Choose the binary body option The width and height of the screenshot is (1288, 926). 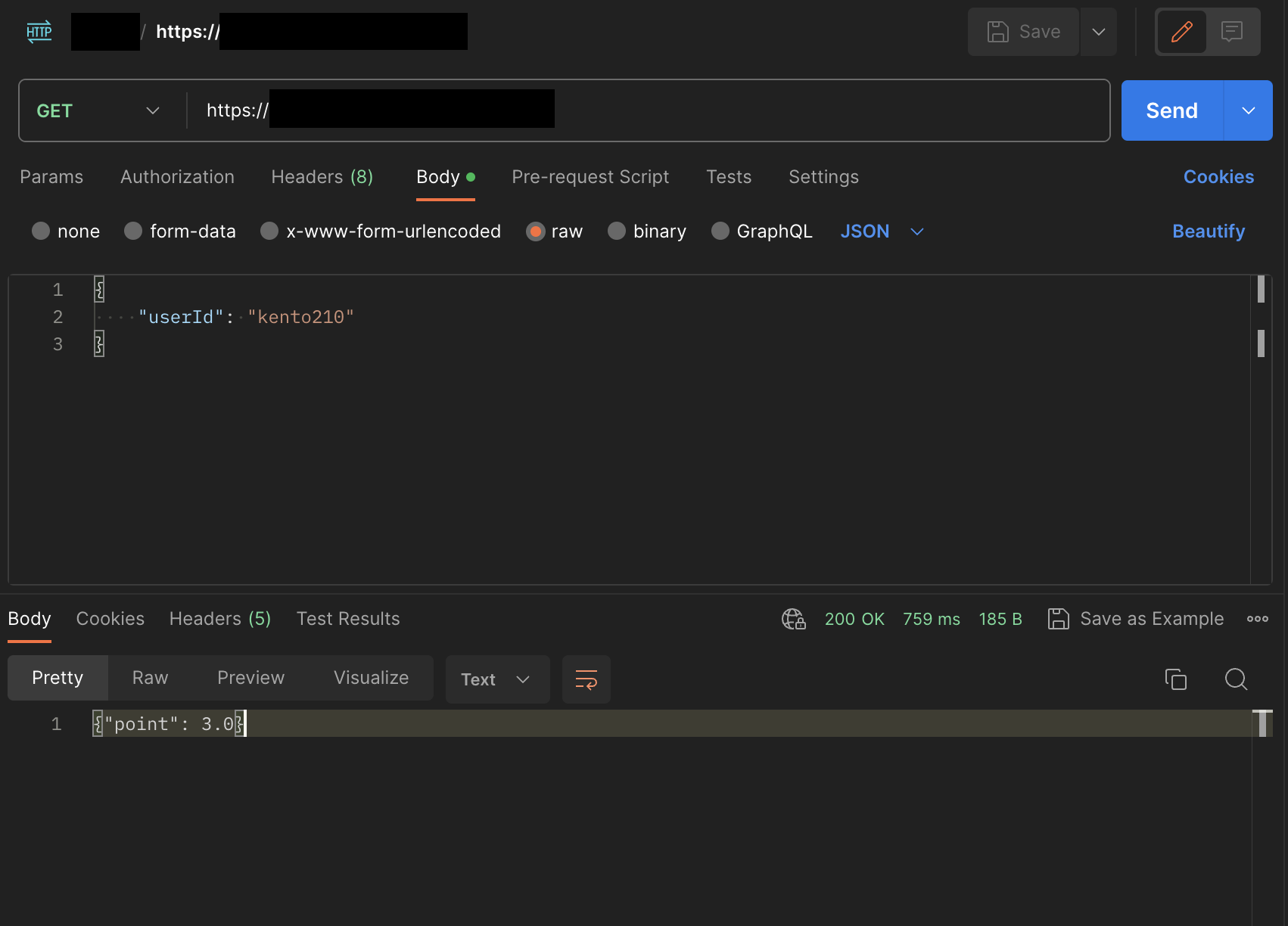[x=617, y=231]
